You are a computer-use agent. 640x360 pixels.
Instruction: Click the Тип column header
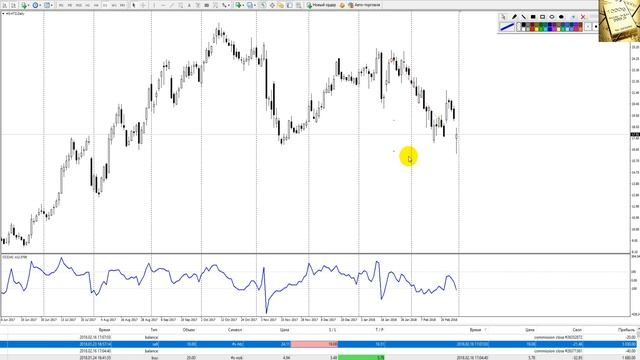tap(154, 329)
